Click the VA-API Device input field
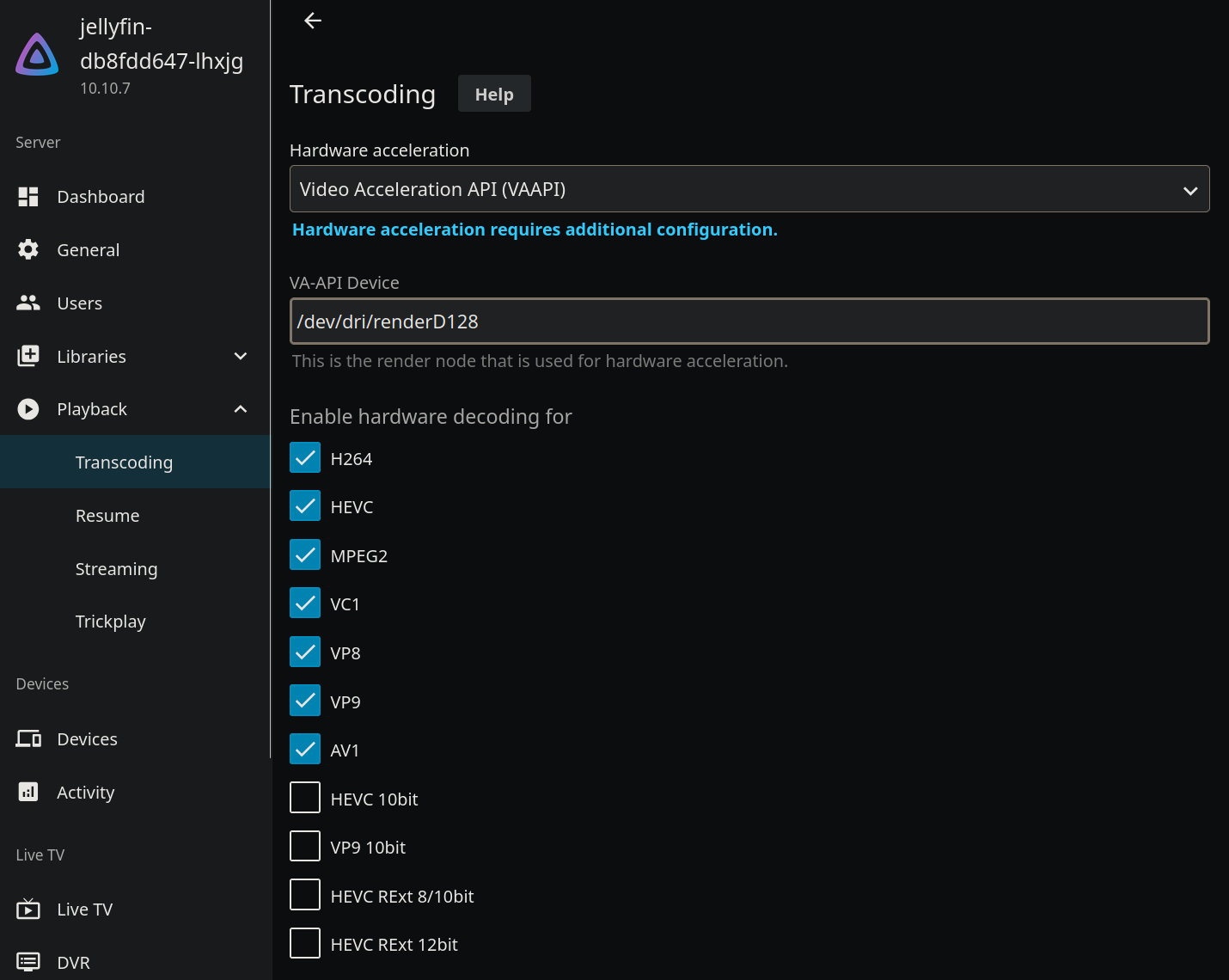 [749, 322]
